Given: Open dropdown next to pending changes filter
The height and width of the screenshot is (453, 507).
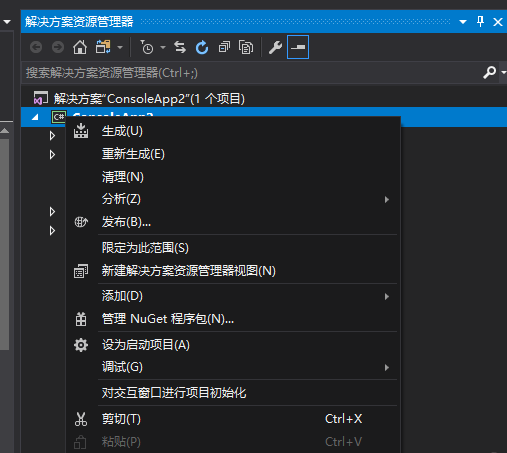Looking at the screenshot, I should [163, 48].
